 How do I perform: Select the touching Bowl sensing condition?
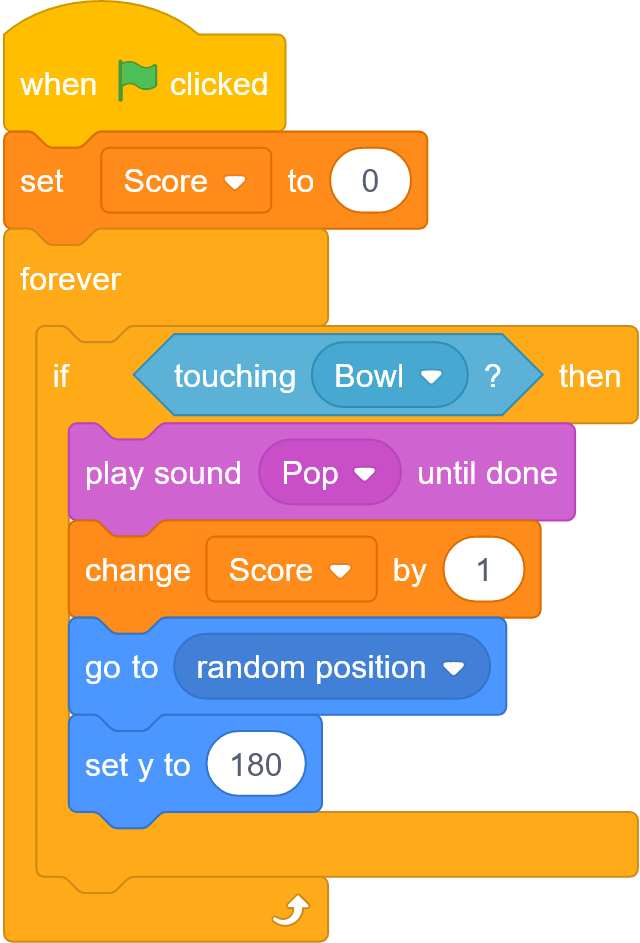338,375
